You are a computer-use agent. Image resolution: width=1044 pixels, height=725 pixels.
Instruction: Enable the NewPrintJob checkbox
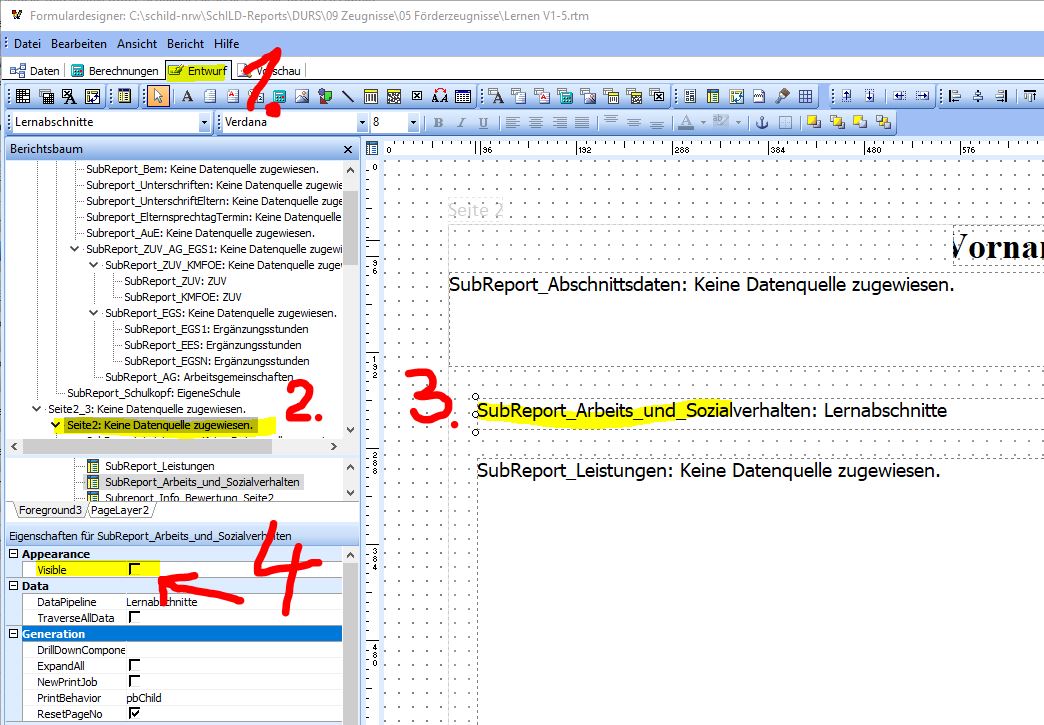click(134, 681)
